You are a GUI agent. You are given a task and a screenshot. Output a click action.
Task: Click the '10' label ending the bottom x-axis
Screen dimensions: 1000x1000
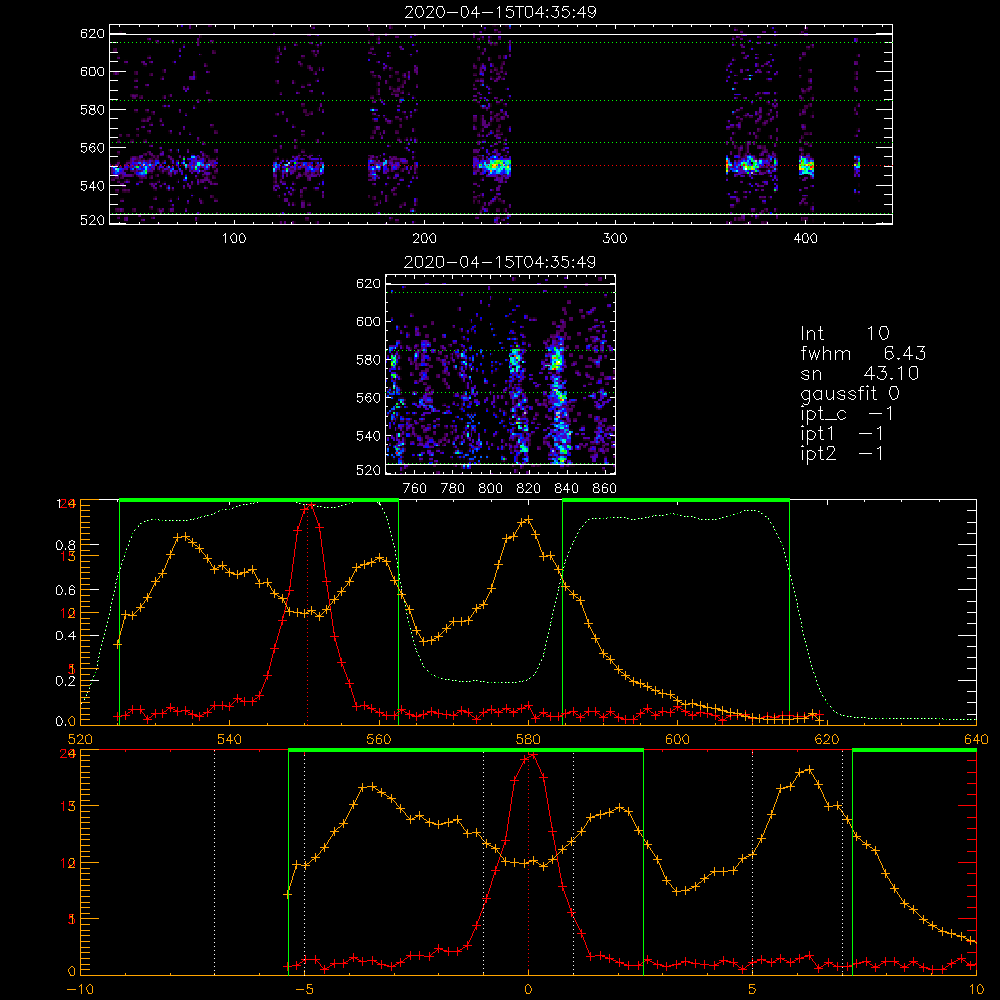pos(976,990)
